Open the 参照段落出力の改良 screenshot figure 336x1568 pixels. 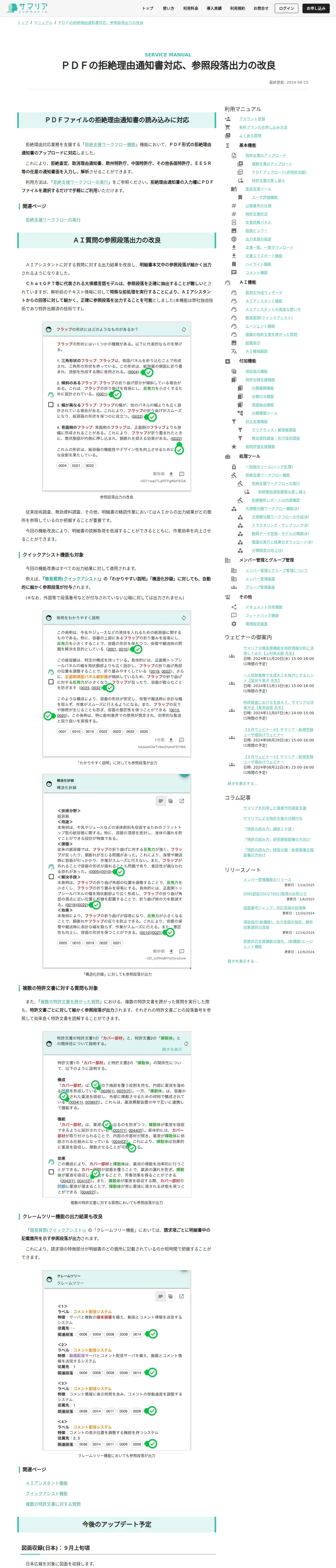coord(116,406)
